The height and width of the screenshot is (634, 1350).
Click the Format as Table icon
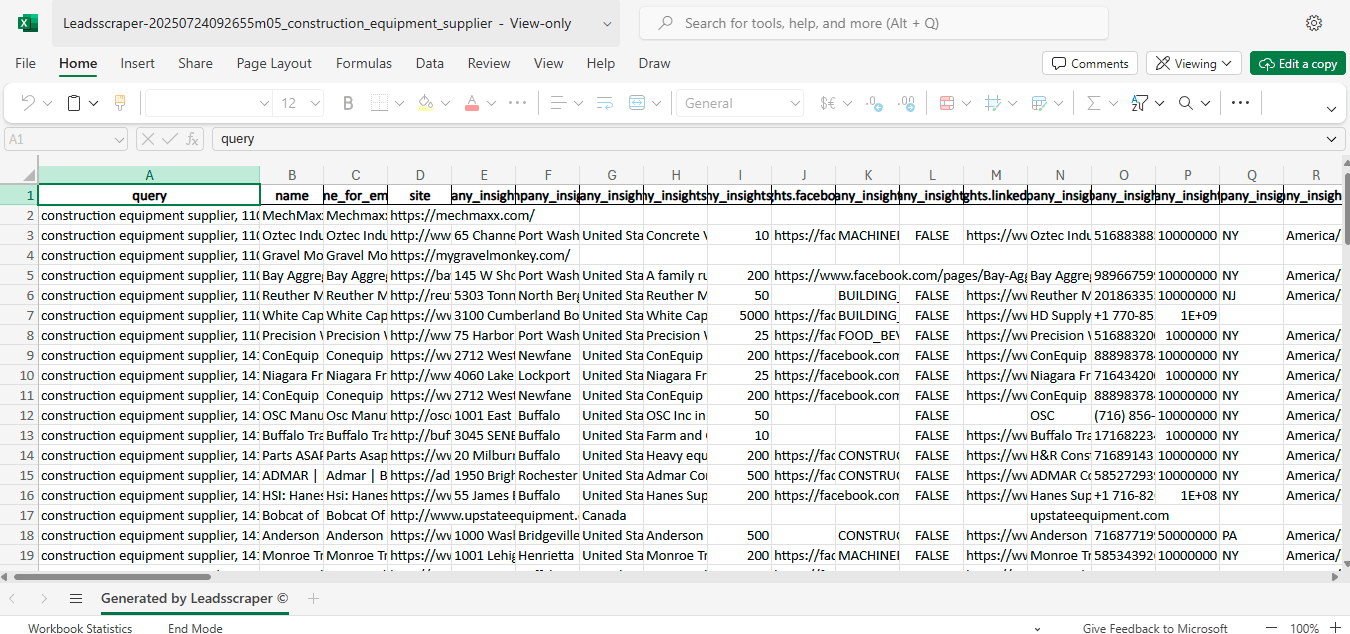[x=1039, y=103]
